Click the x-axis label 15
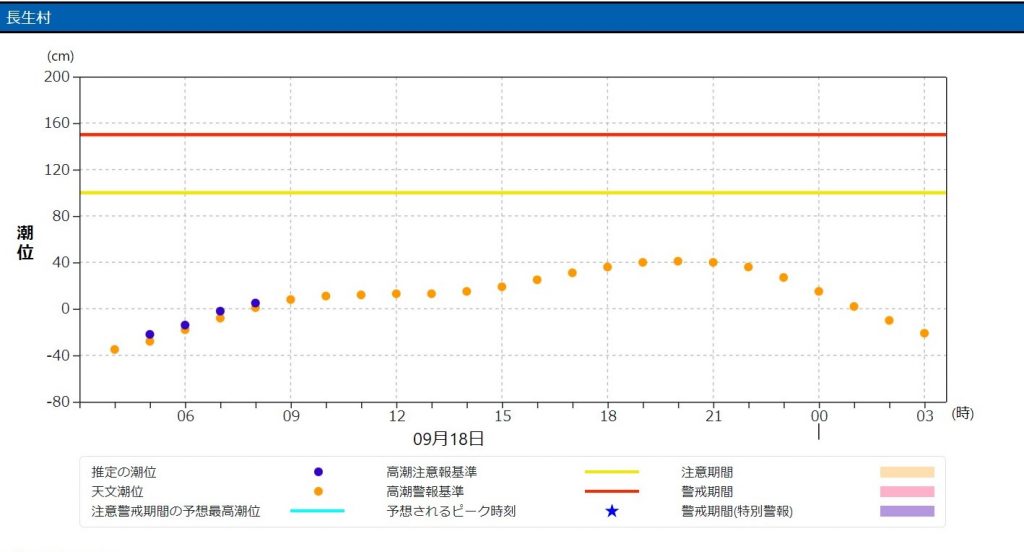Screen dimensions: 1024x552 502,416
